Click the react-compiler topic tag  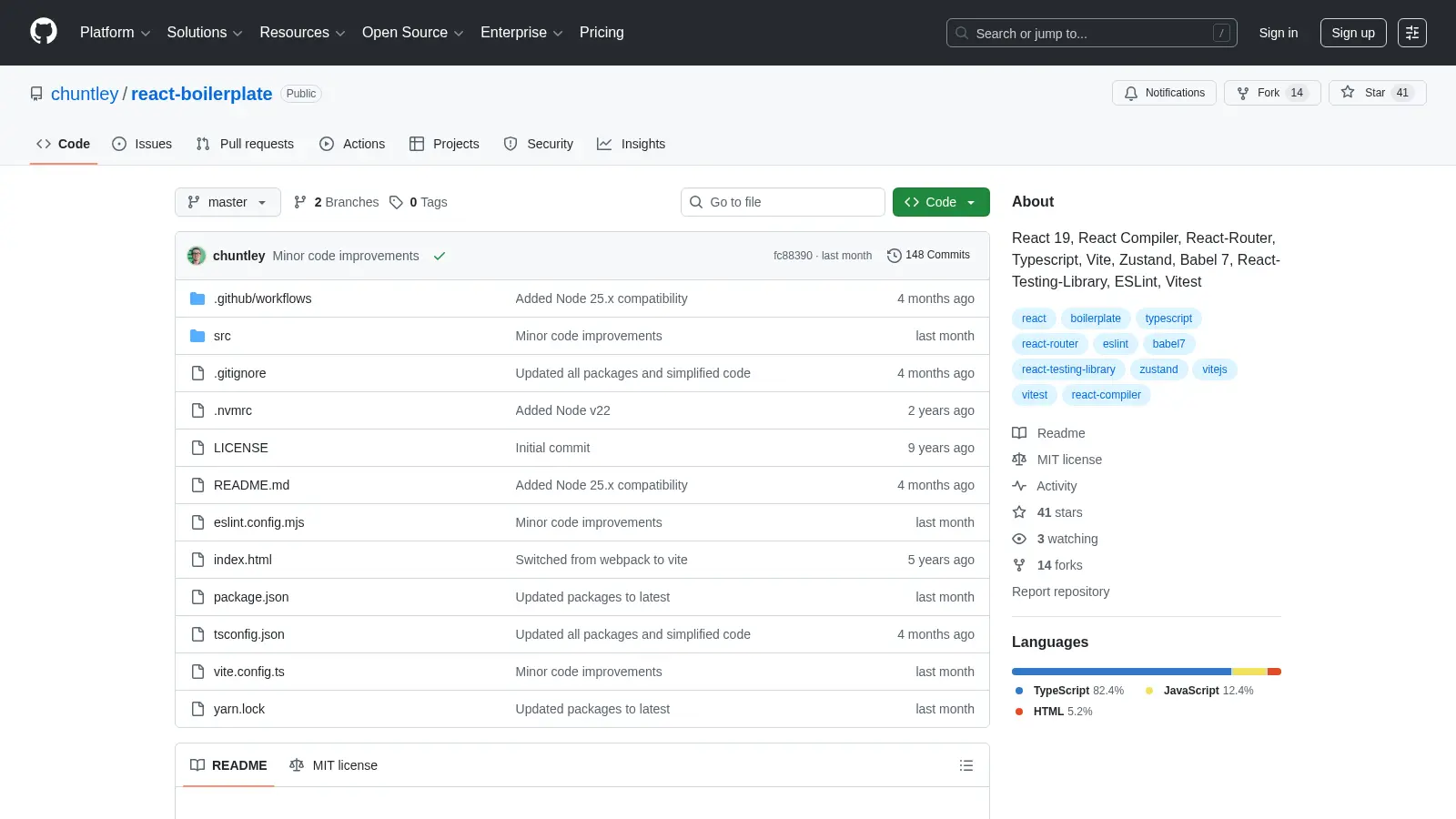coord(1106,395)
